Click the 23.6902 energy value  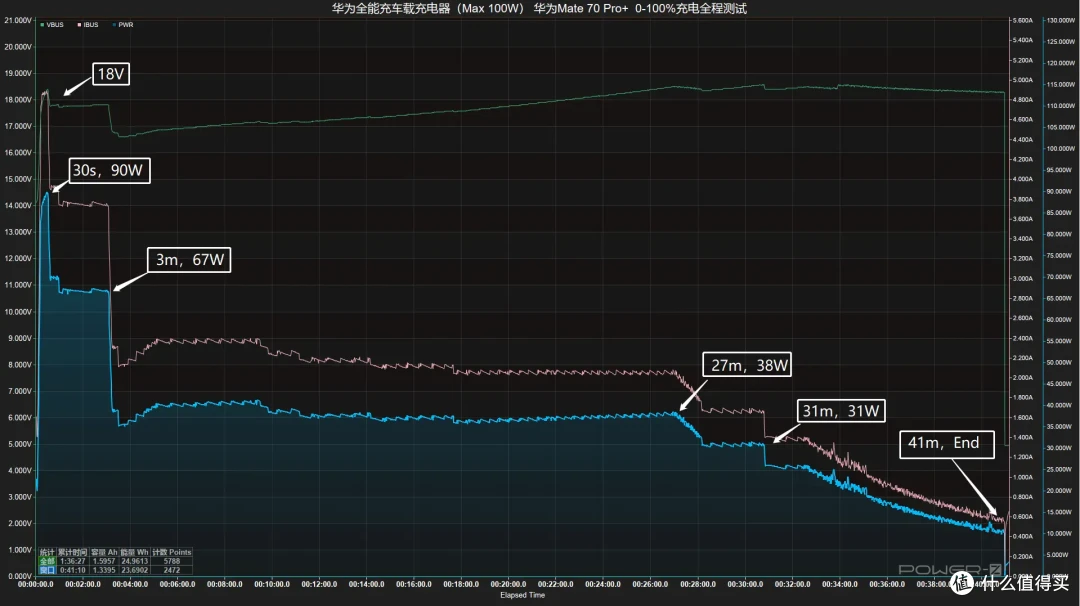(134, 570)
